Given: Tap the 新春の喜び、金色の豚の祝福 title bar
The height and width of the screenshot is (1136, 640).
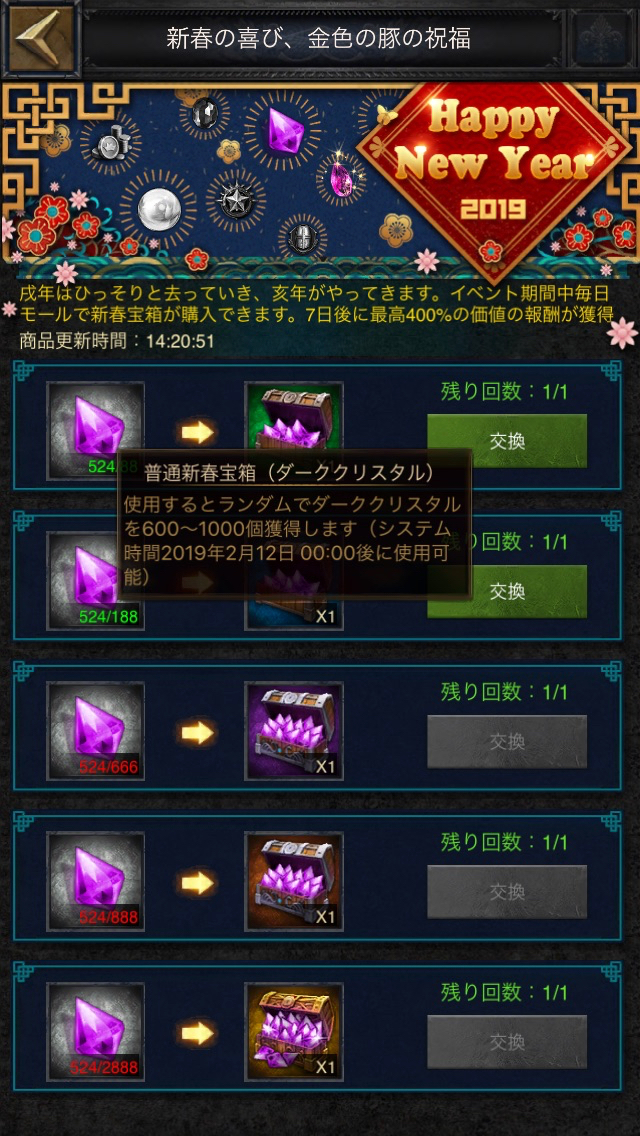Looking at the screenshot, I should pyautogui.click(x=319, y=38).
